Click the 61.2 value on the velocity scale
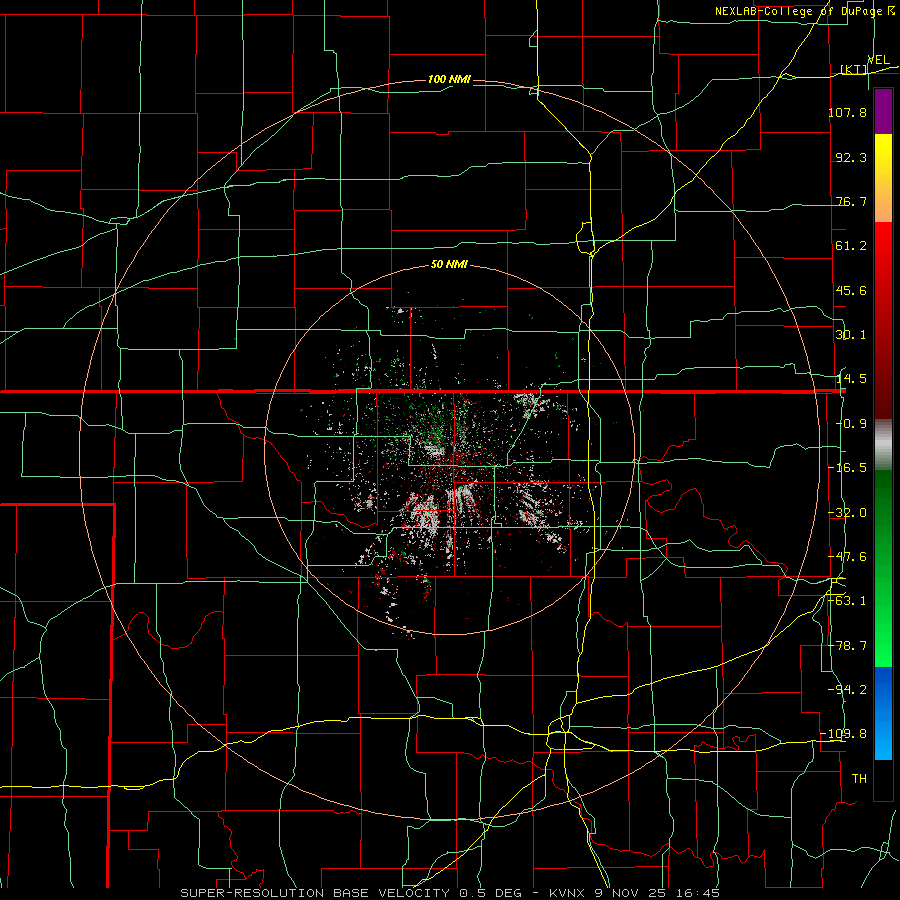 851,246
